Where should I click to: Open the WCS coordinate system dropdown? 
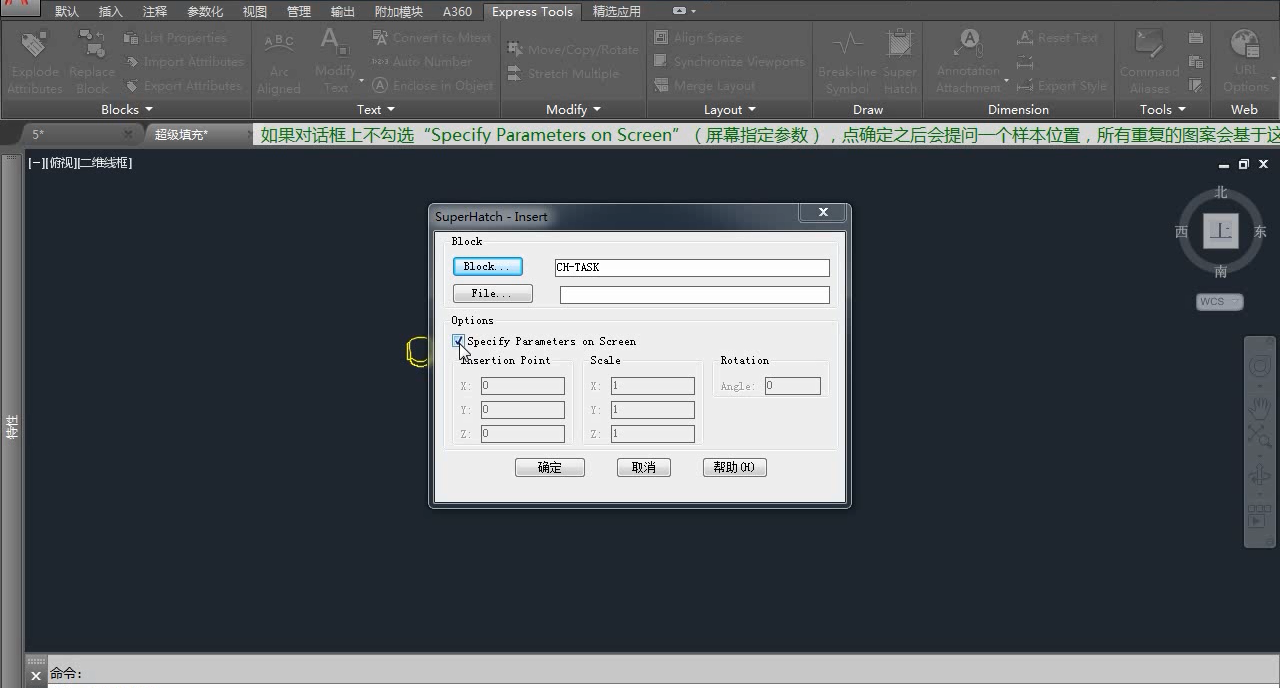click(x=1220, y=301)
